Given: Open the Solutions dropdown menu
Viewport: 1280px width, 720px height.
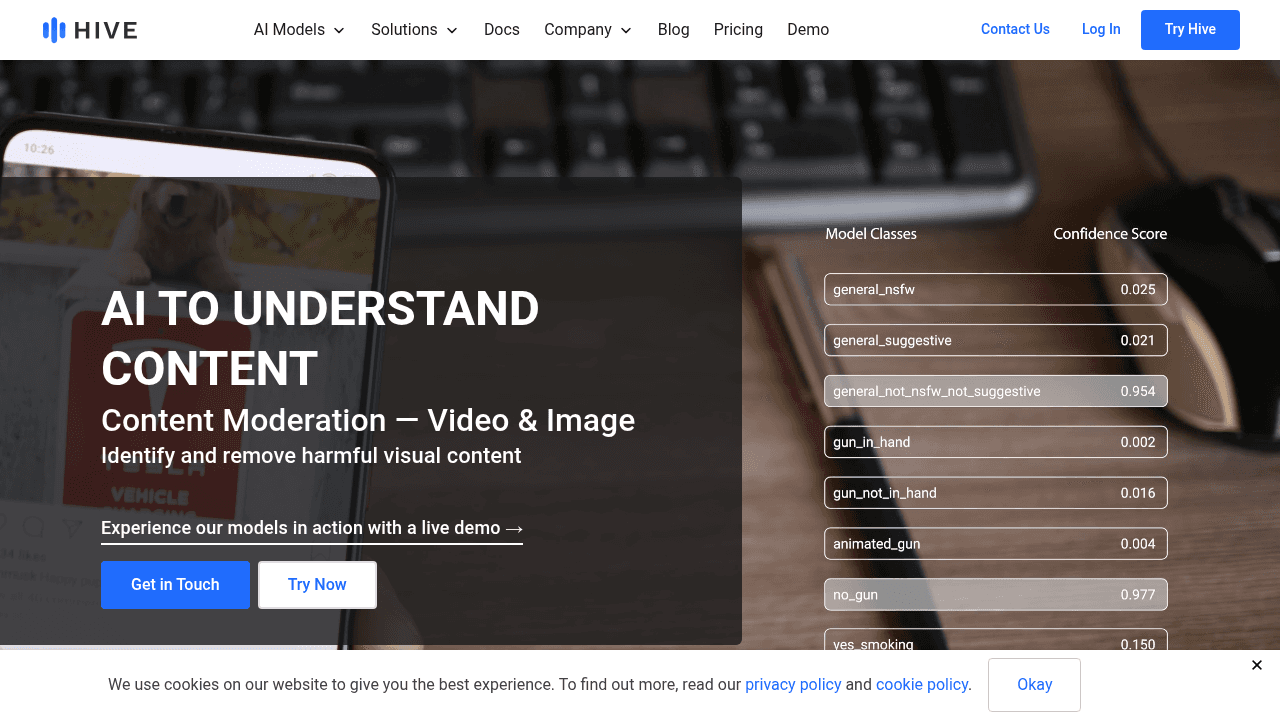Looking at the screenshot, I should [414, 30].
